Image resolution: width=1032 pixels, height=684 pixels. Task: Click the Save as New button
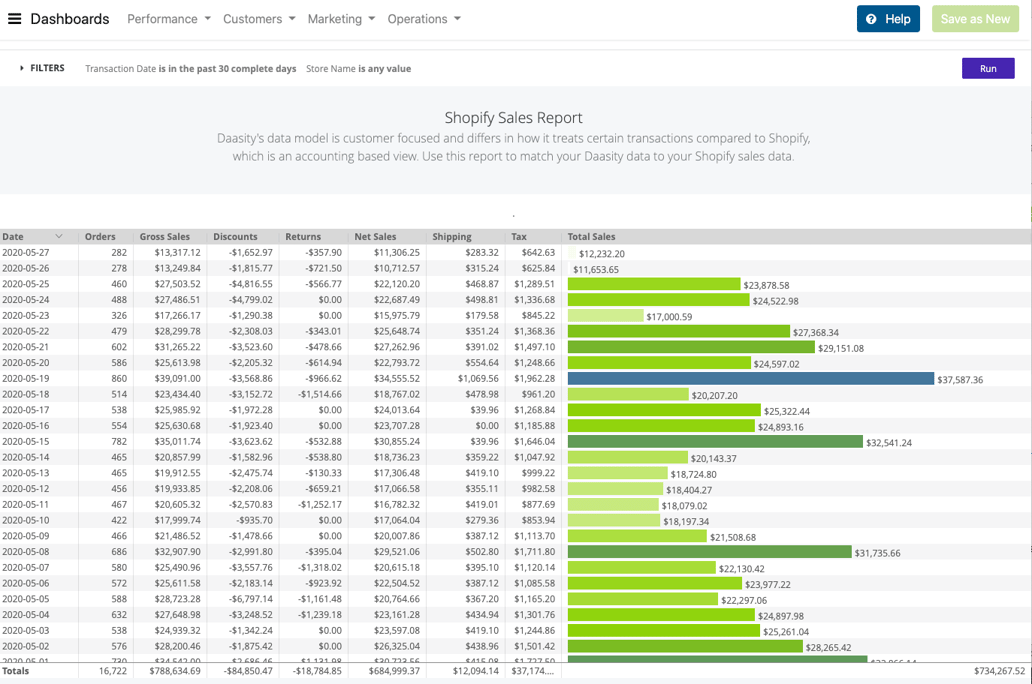[x=974, y=18]
